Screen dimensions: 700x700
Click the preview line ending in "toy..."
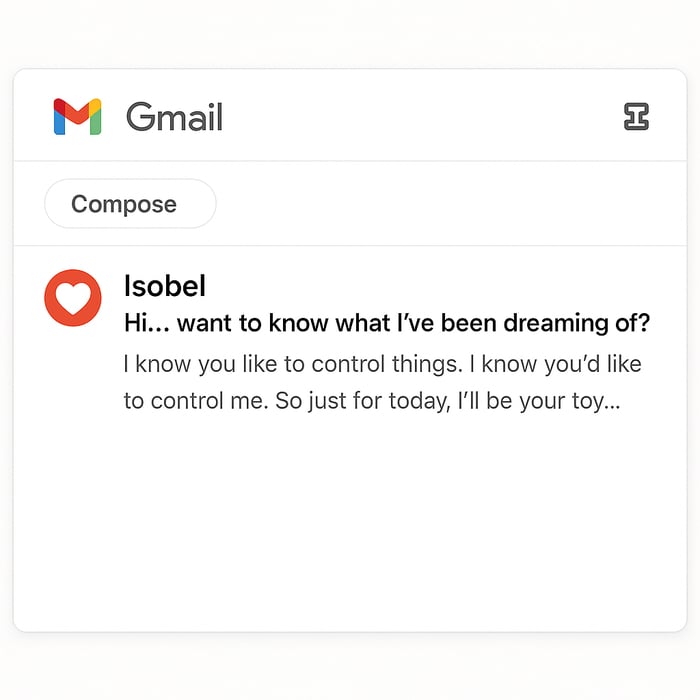pos(372,401)
